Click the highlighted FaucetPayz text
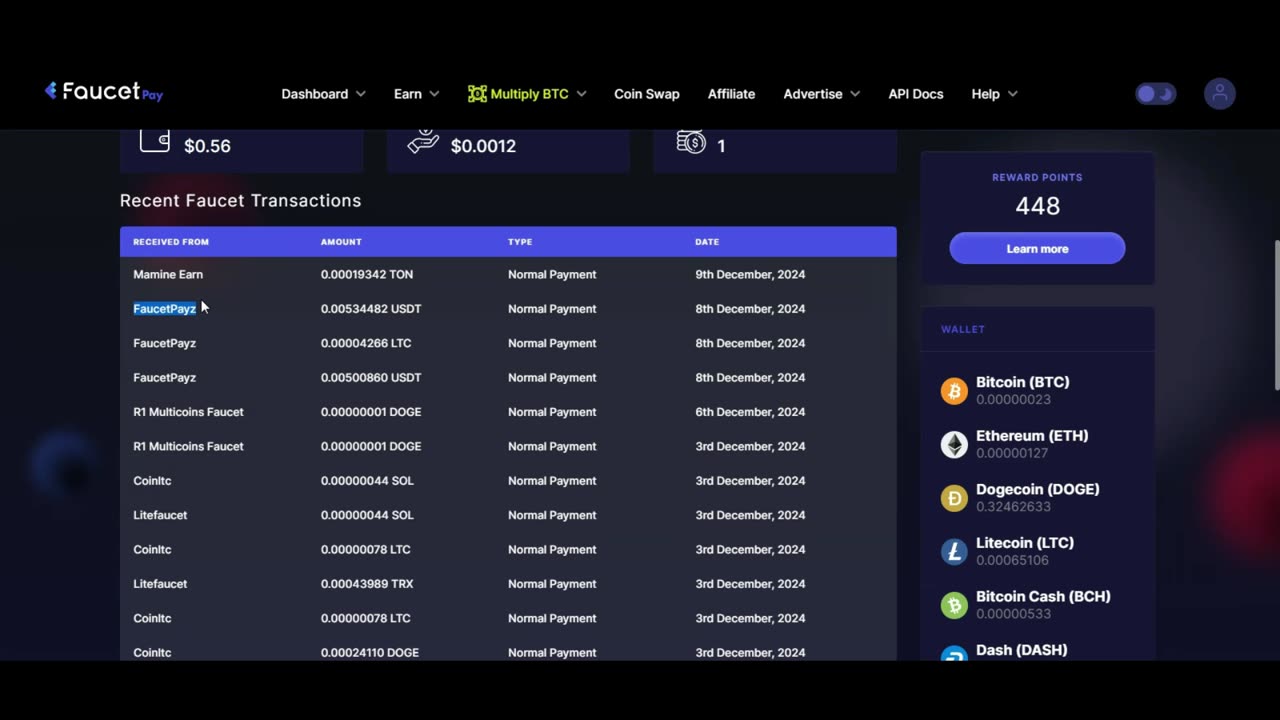This screenshot has height=720, width=1280. point(165,309)
